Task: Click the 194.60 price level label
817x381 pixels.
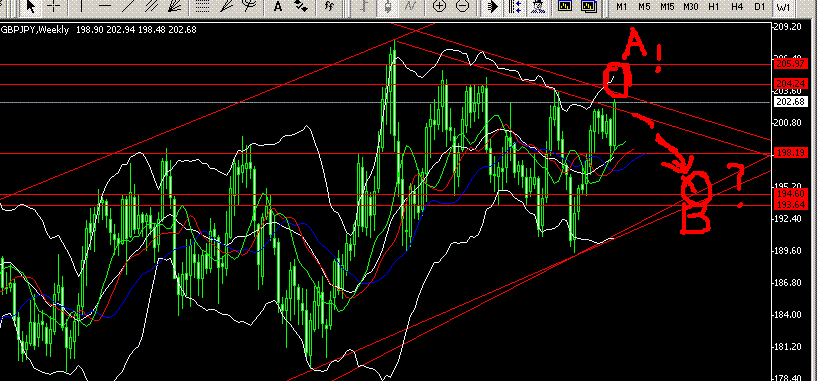Action: [790, 194]
